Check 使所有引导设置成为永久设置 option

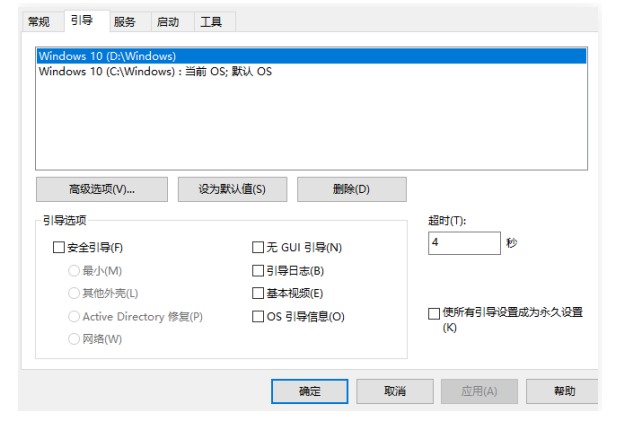point(434,313)
